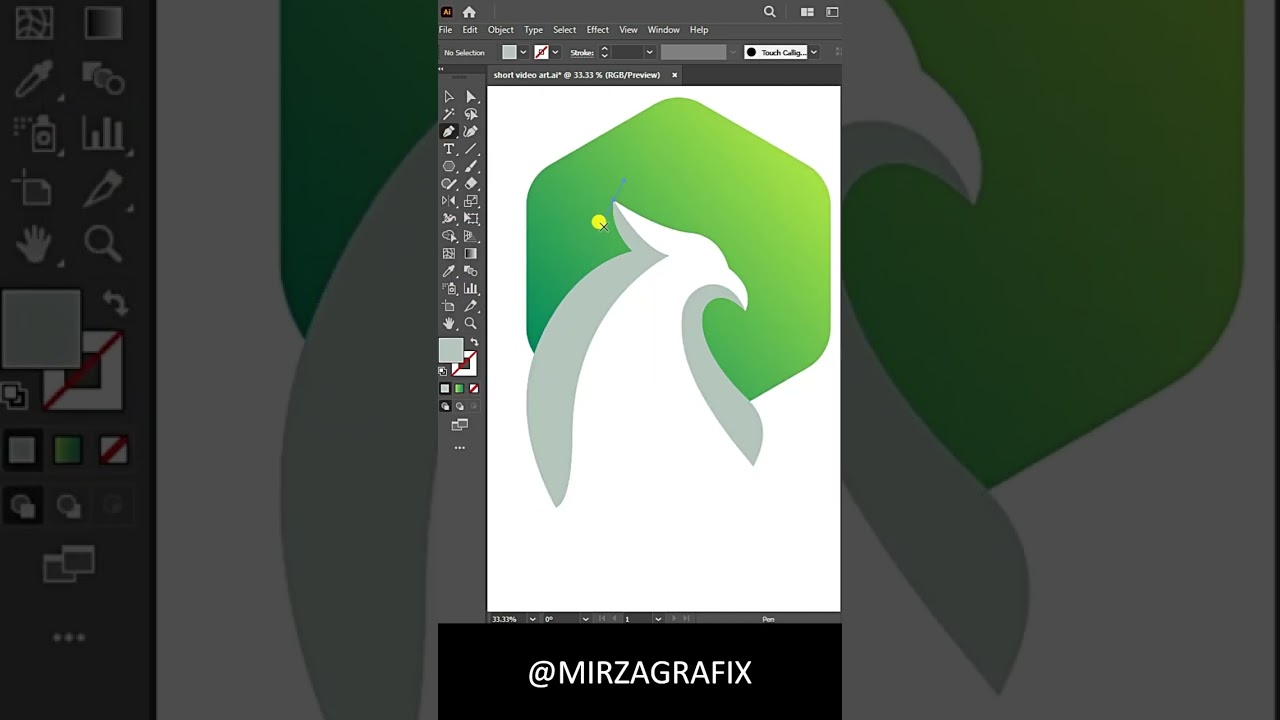Image resolution: width=1280 pixels, height=720 pixels.
Task: Select the Free Transform tool
Action: point(471,219)
